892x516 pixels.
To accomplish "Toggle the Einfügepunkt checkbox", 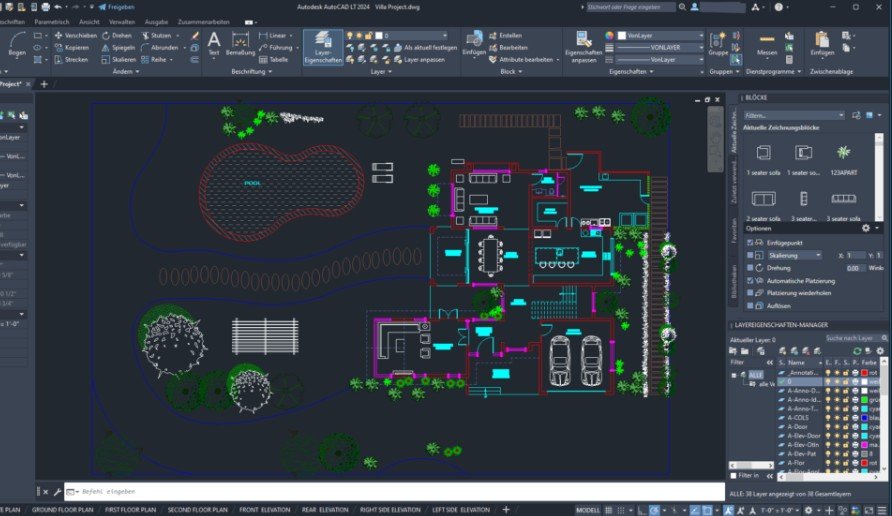I will pyautogui.click(x=749, y=243).
